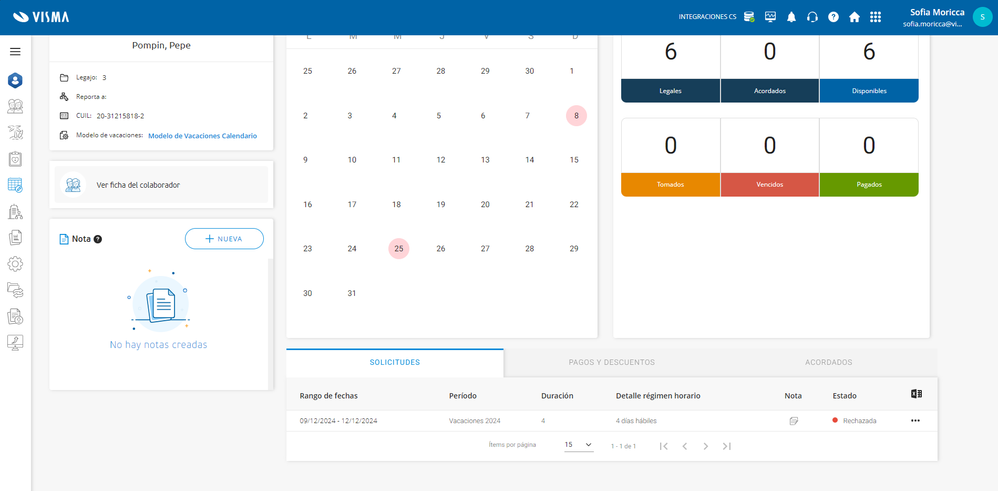Screen dimensions: 998x491
Task: Click the Duración column header
Action: click(557, 395)
